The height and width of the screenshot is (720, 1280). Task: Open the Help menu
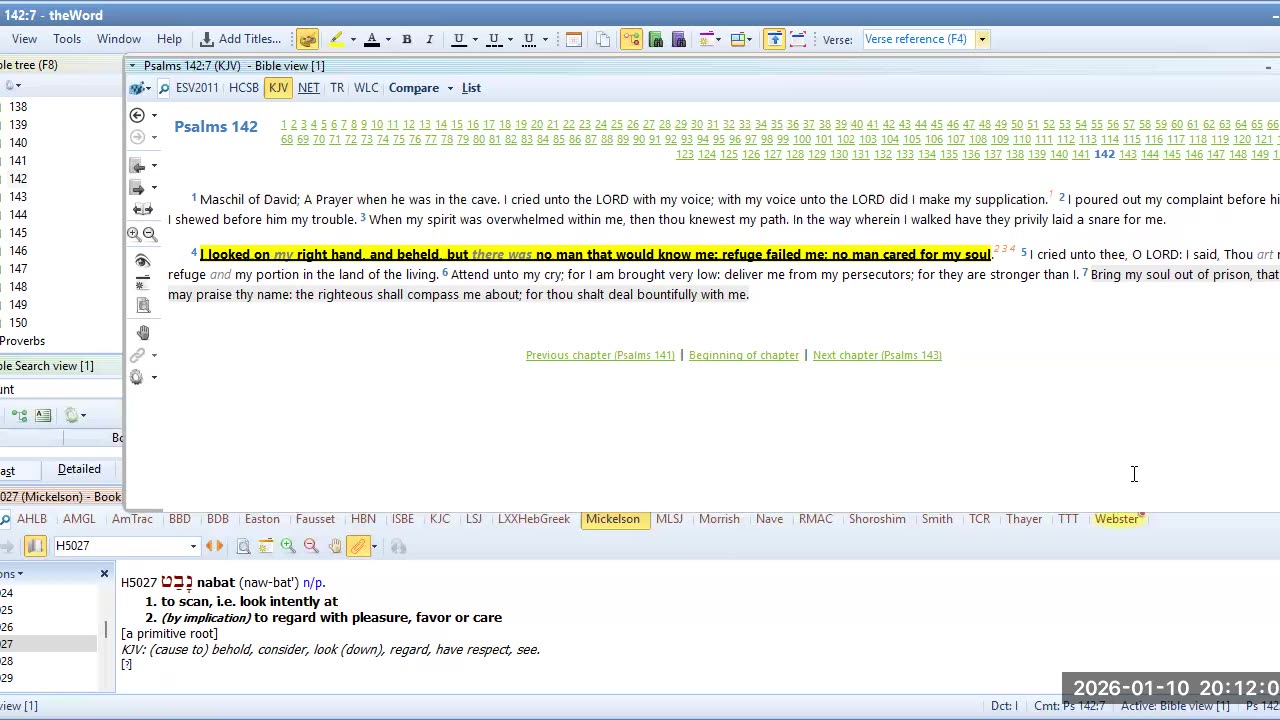(x=169, y=39)
